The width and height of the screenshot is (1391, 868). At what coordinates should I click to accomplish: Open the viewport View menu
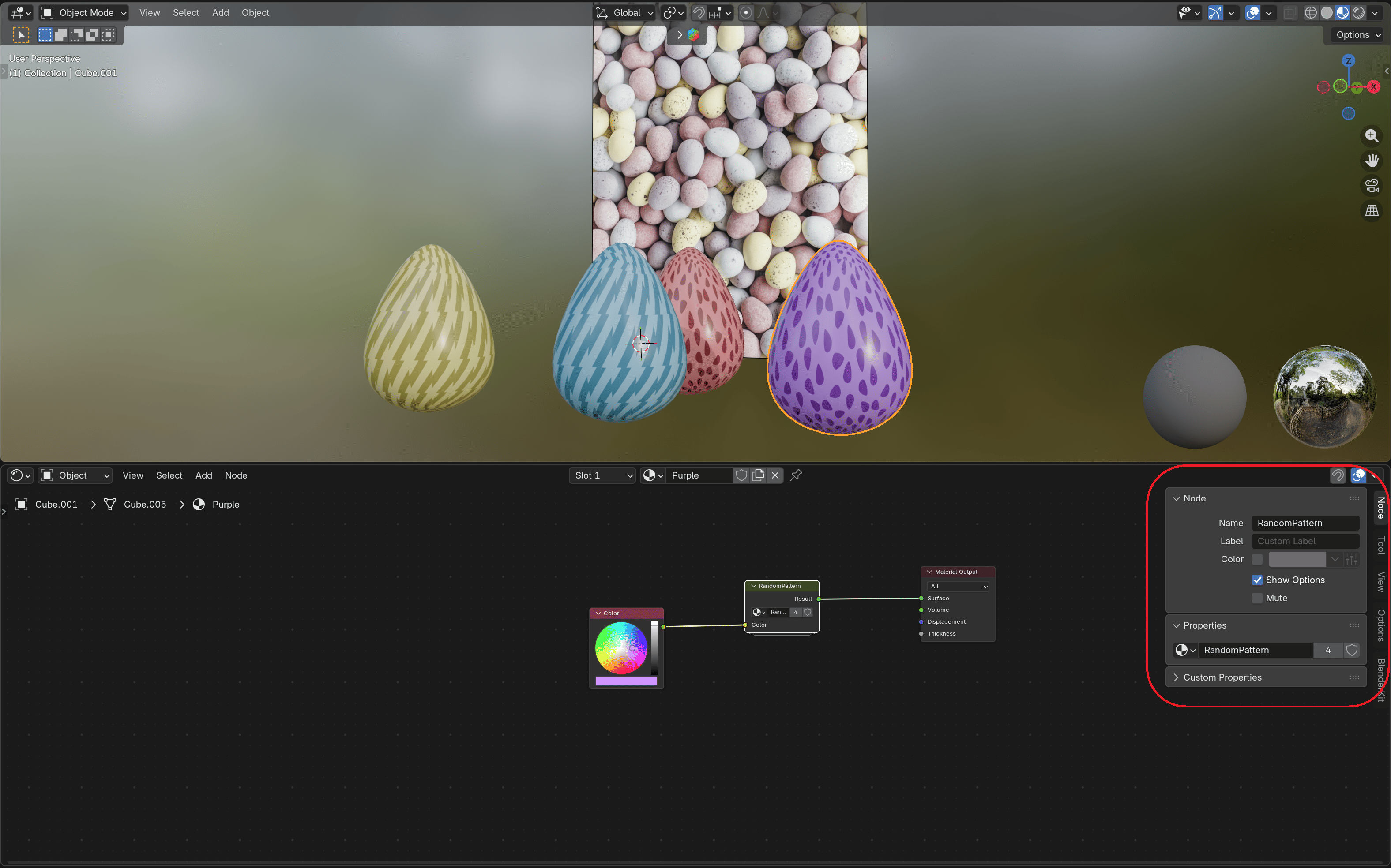point(149,13)
